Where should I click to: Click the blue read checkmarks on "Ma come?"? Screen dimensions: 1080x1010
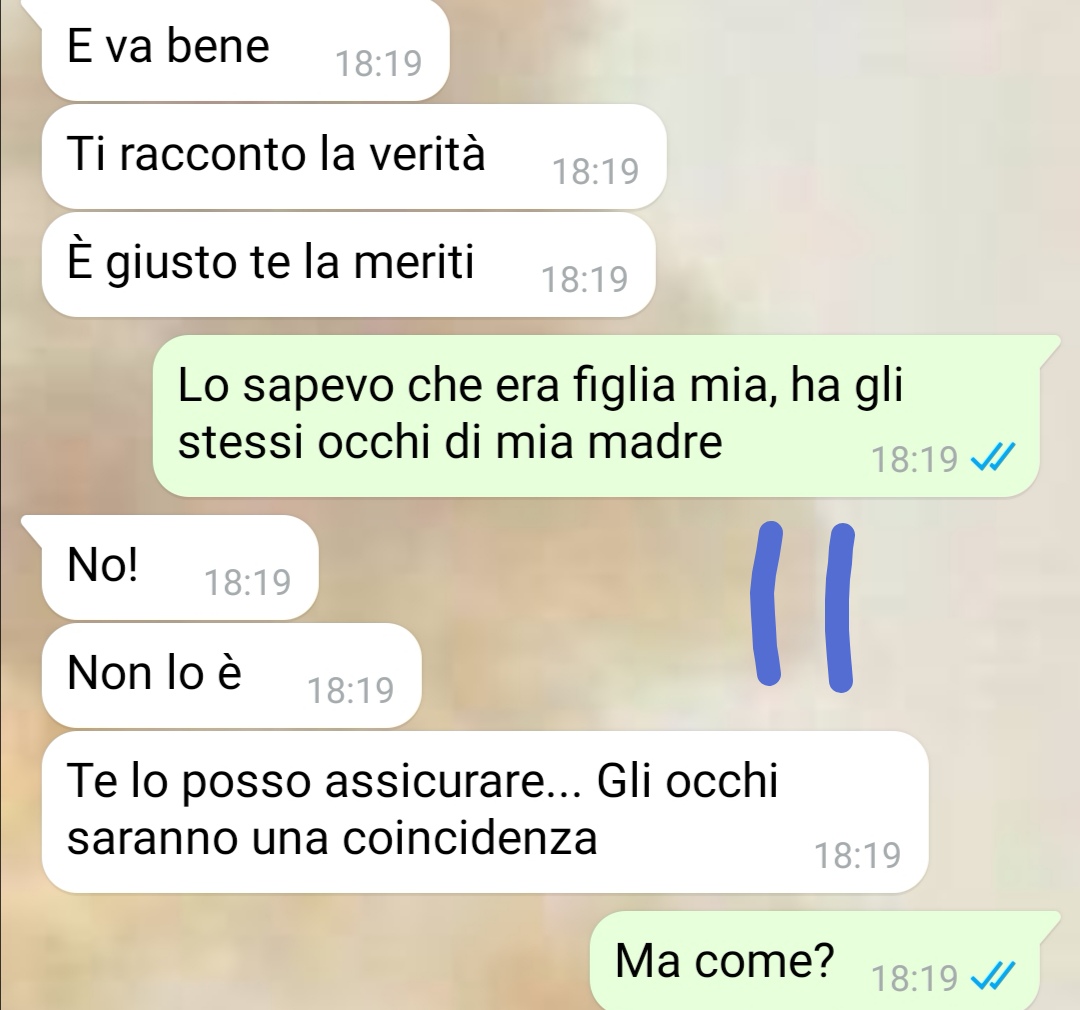[993, 976]
